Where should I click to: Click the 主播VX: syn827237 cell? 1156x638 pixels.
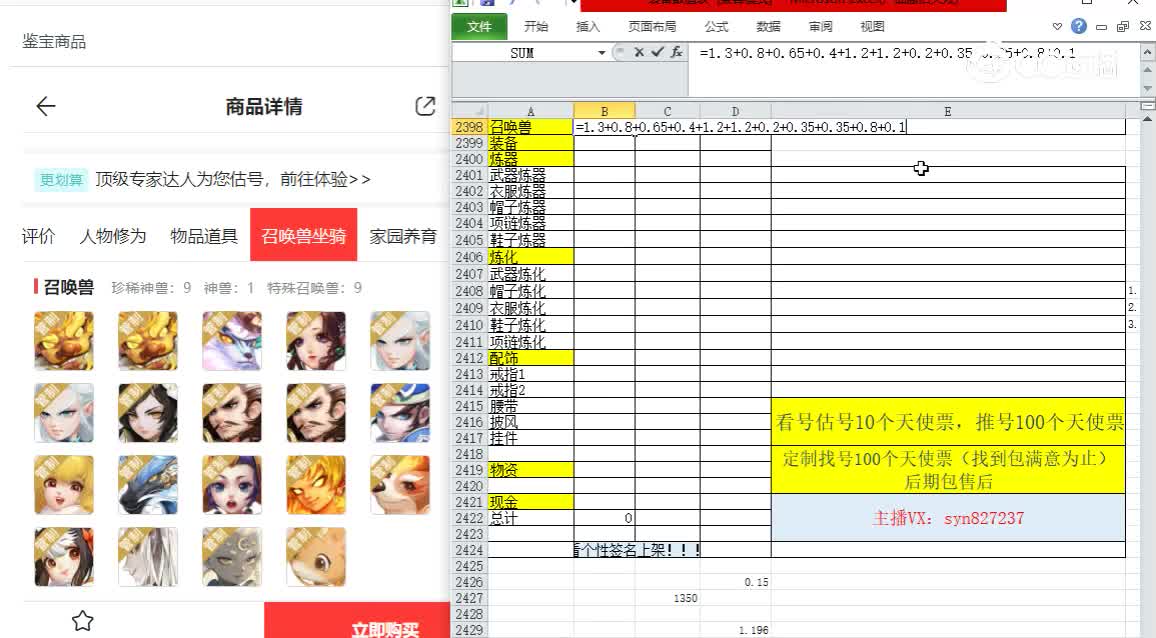click(x=948, y=518)
